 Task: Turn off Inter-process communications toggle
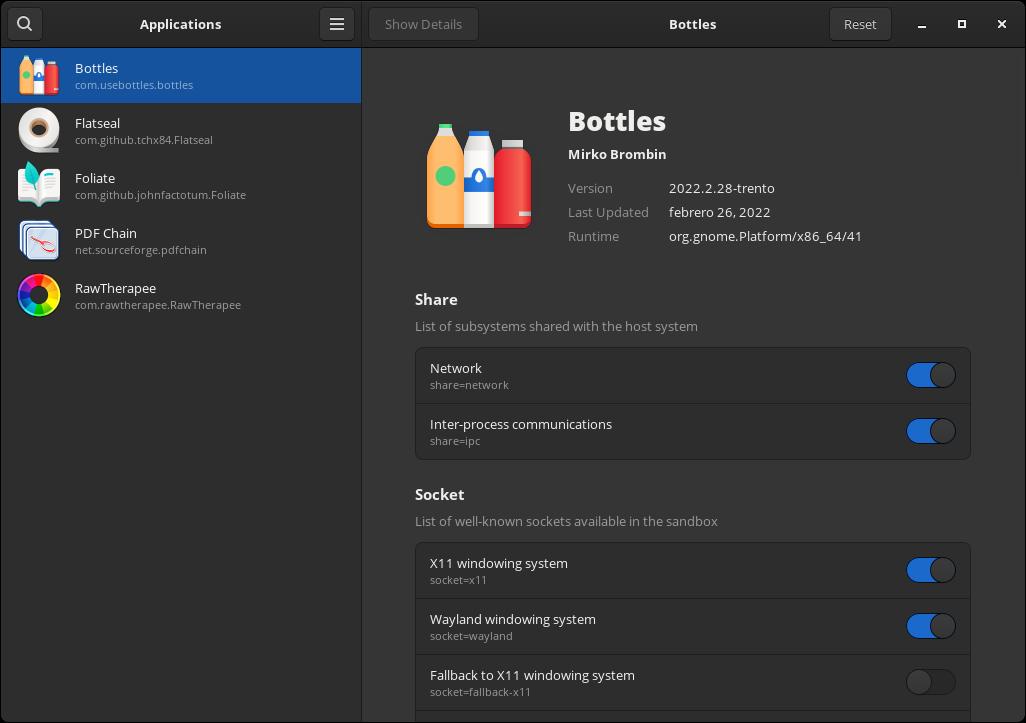[x=930, y=432]
